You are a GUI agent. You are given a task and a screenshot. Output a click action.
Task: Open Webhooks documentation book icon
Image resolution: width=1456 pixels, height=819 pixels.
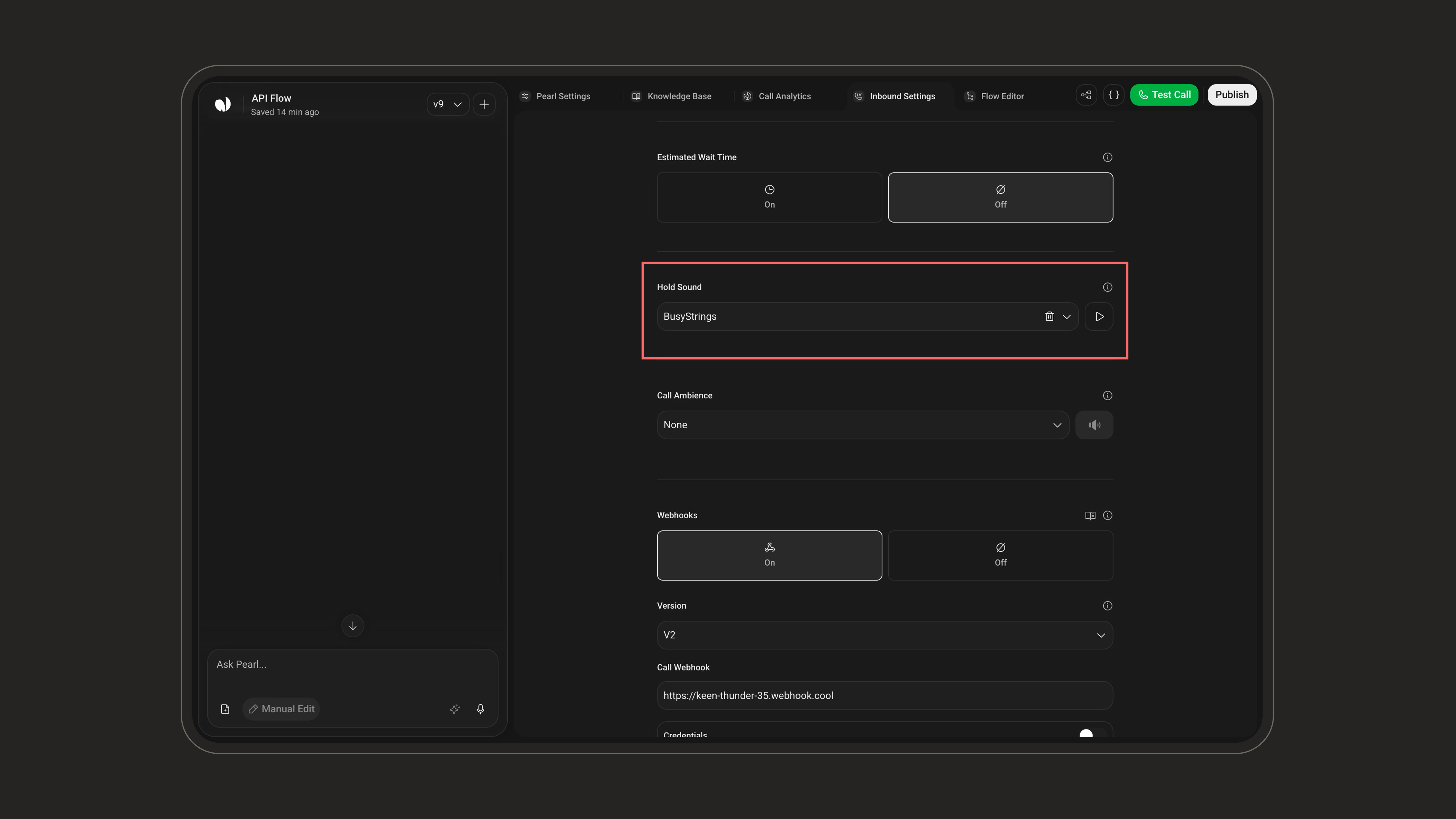1090,516
